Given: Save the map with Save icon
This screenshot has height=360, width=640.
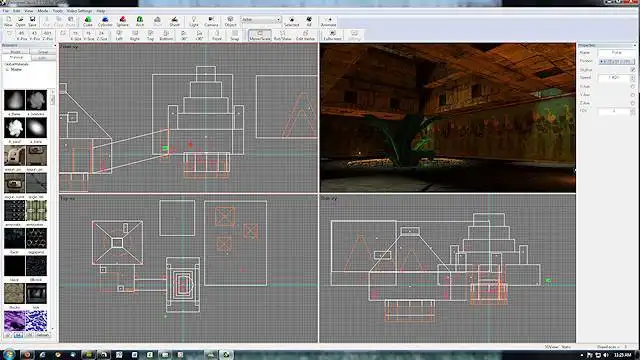Looking at the screenshot, I should tap(32, 21).
